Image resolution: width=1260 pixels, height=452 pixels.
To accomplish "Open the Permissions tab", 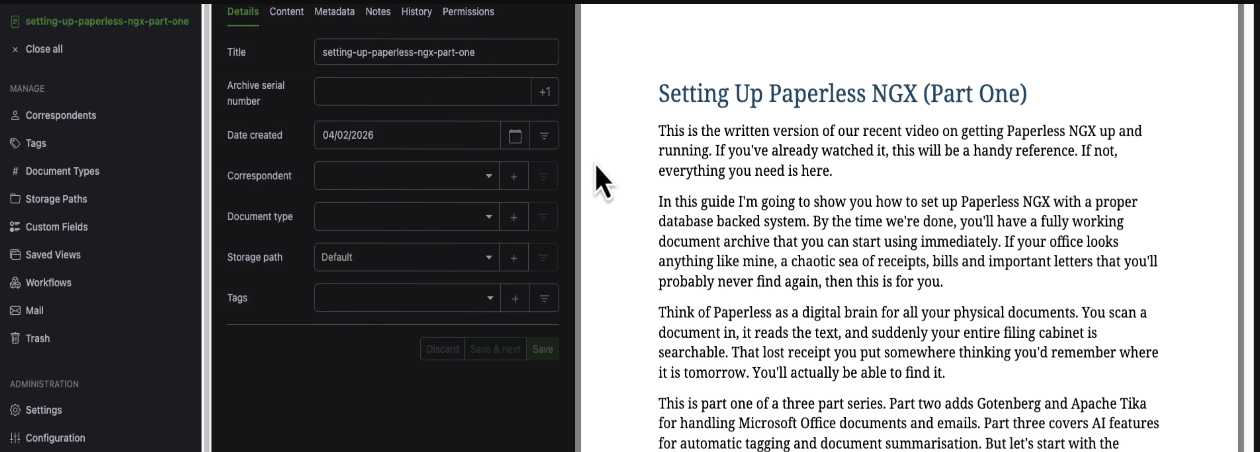I will [x=468, y=12].
